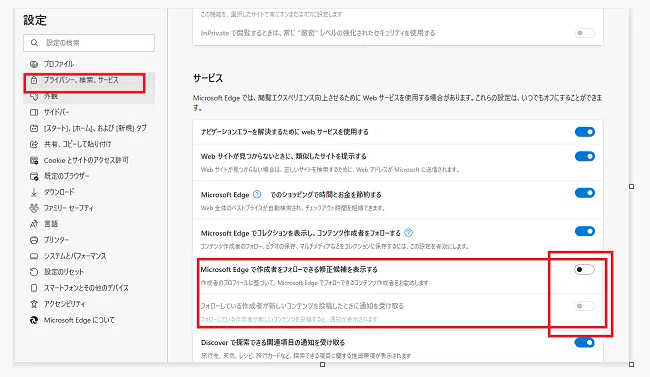Click the アクセシビリティ accessibility icon
This screenshot has height=377, width=650.
pyautogui.click(x=34, y=304)
